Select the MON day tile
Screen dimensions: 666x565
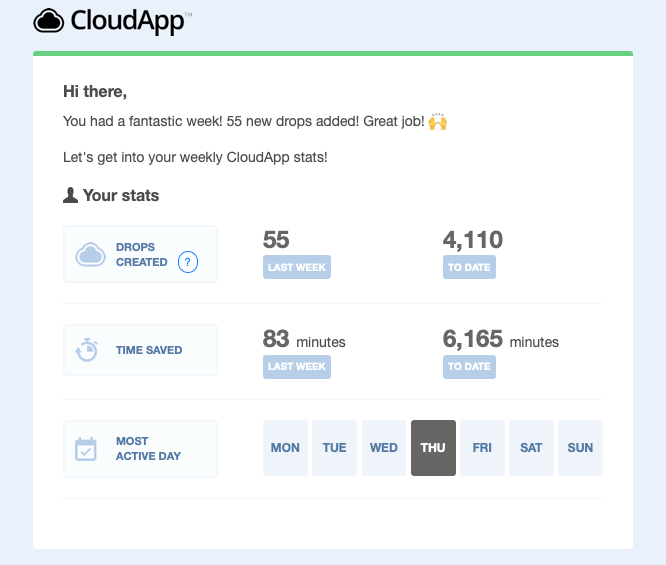(x=285, y=448)
